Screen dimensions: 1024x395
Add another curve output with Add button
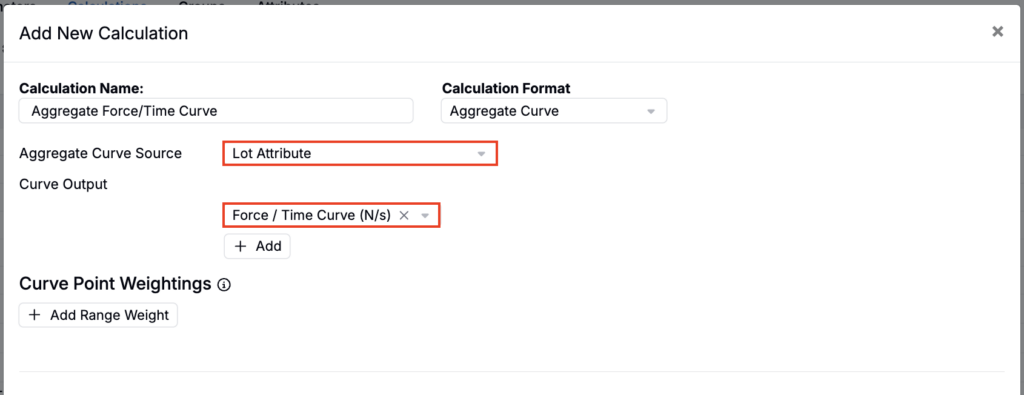coord(257,246)
